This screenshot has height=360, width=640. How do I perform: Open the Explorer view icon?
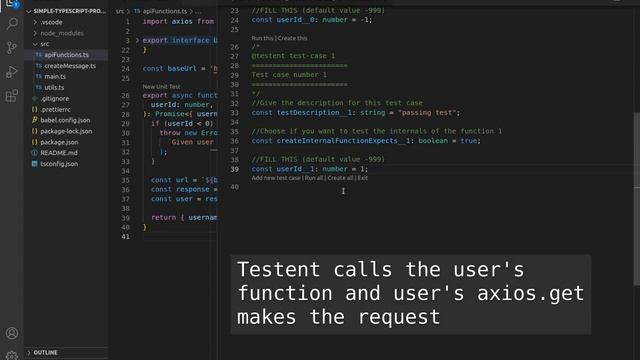click(x=12, y=3)
